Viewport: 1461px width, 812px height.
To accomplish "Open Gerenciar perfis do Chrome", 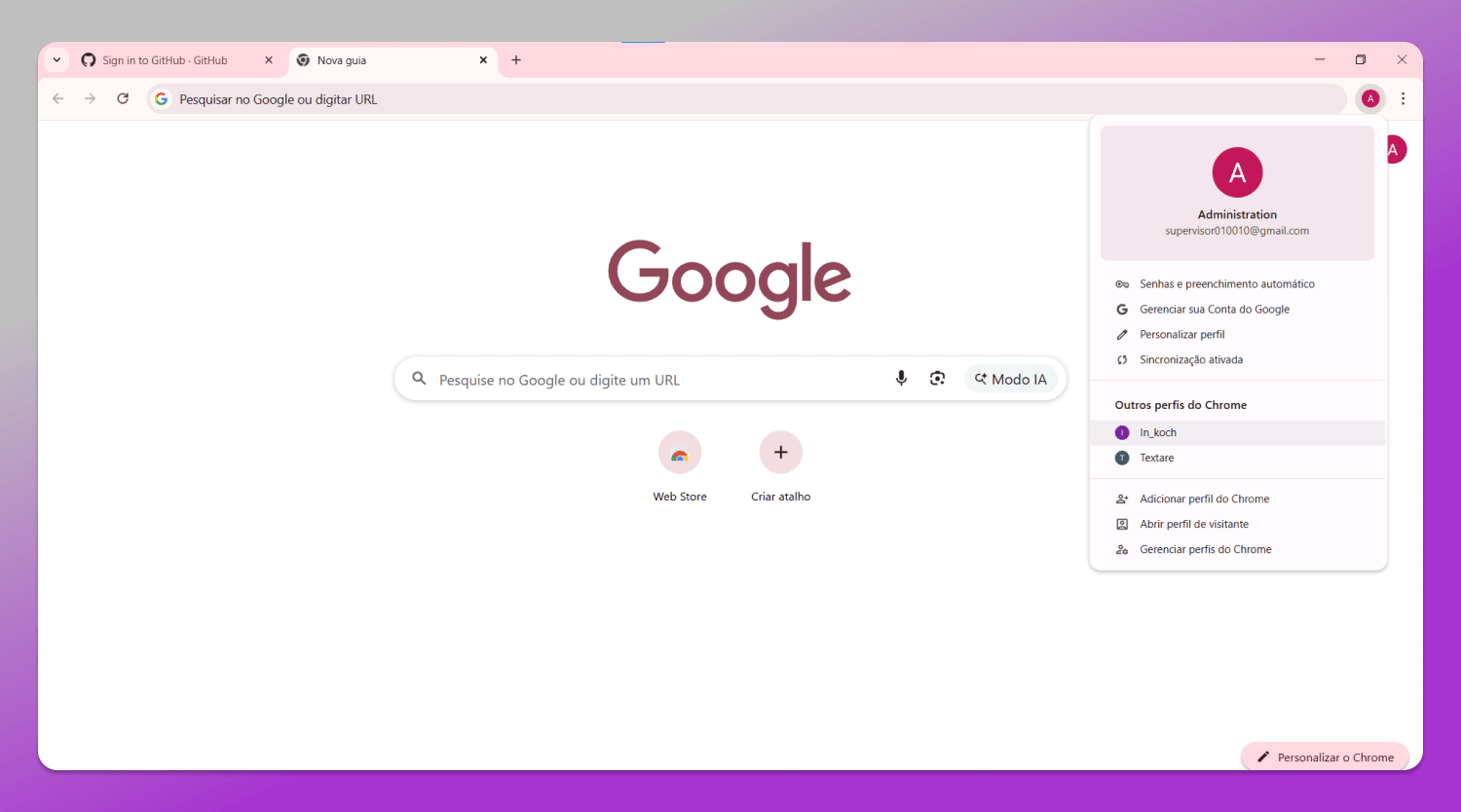I will [1238, 550].
